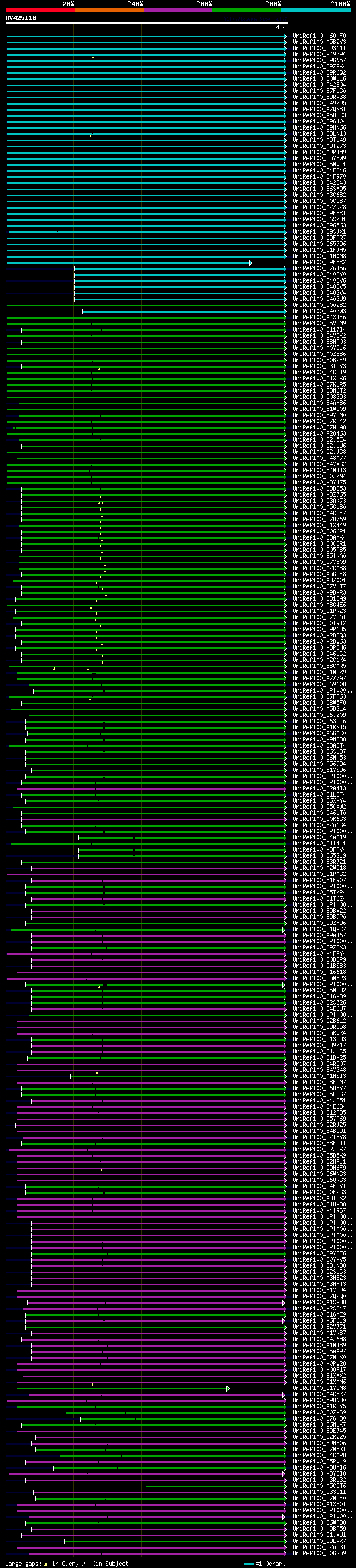Select hit label UniRef100_B9P1H5

319,630
